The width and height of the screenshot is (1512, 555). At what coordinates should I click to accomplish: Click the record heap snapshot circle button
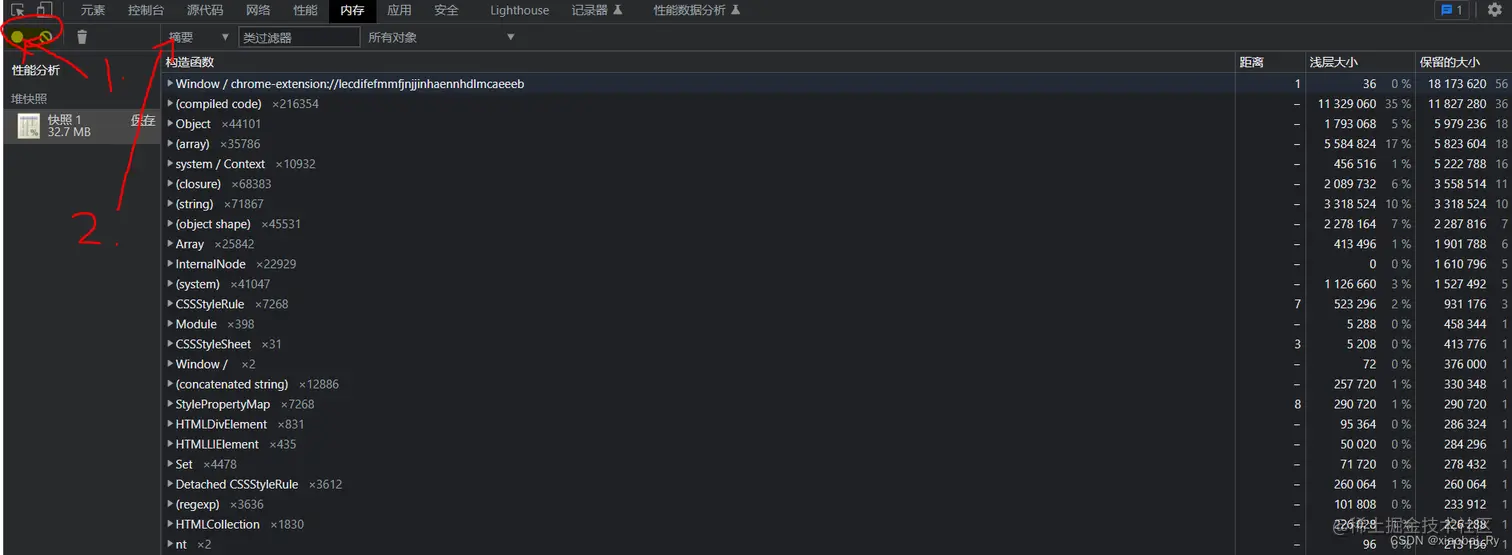point(17,37)
